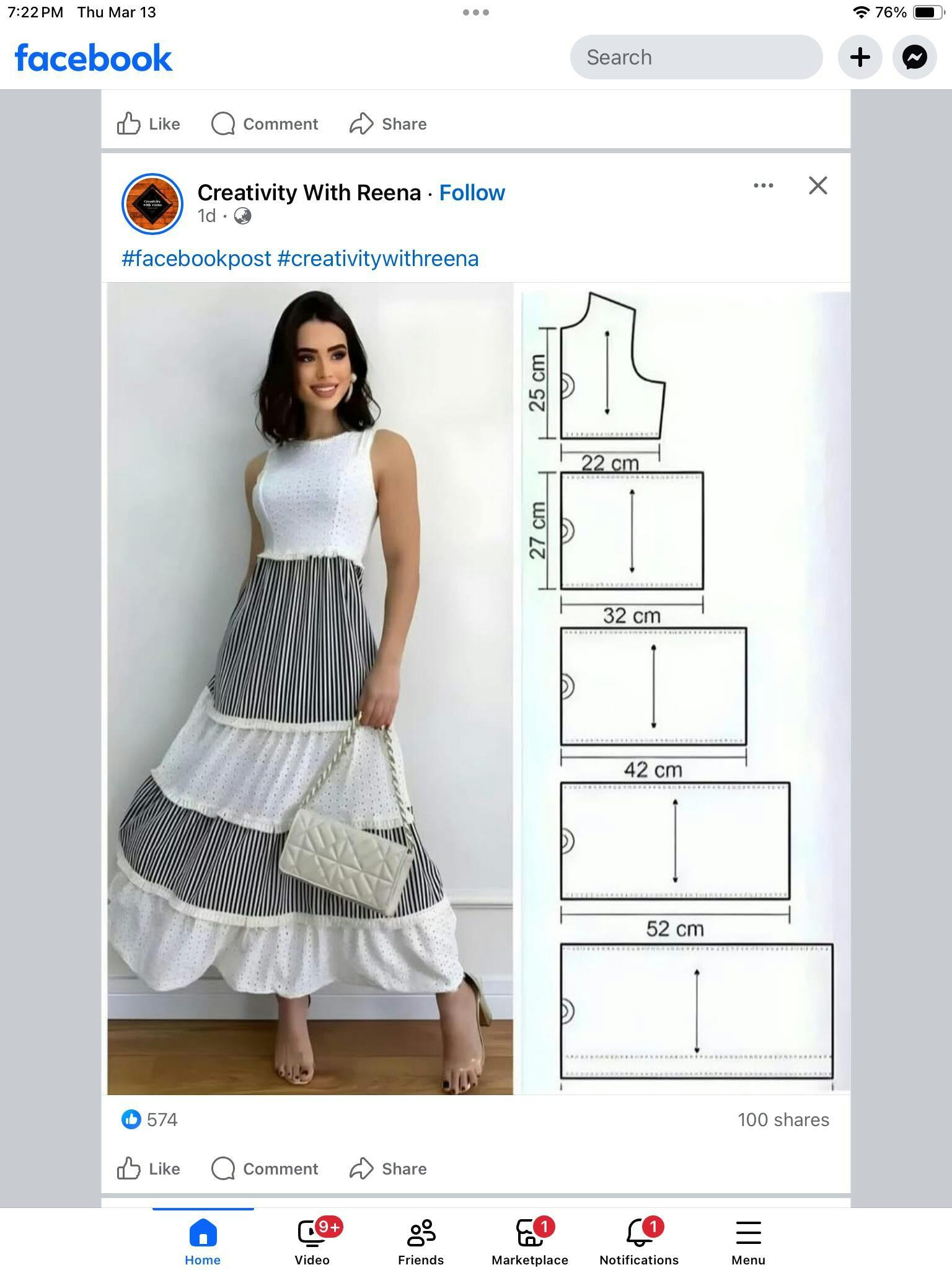Open the #creativitywithreena hashtag link
Screen dimensions: 952x1270
coord(378,259)
